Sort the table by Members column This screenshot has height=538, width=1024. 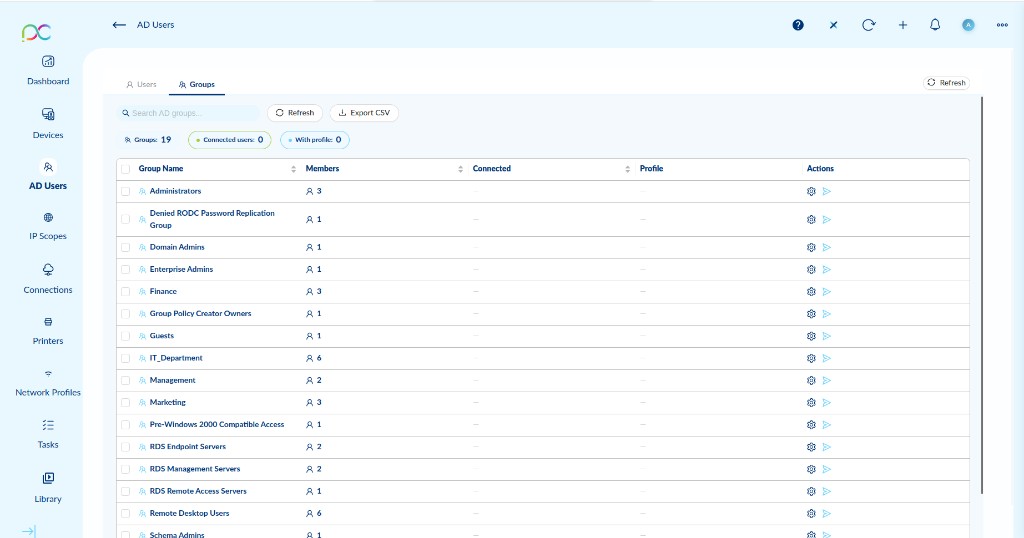tap(322, 169)
